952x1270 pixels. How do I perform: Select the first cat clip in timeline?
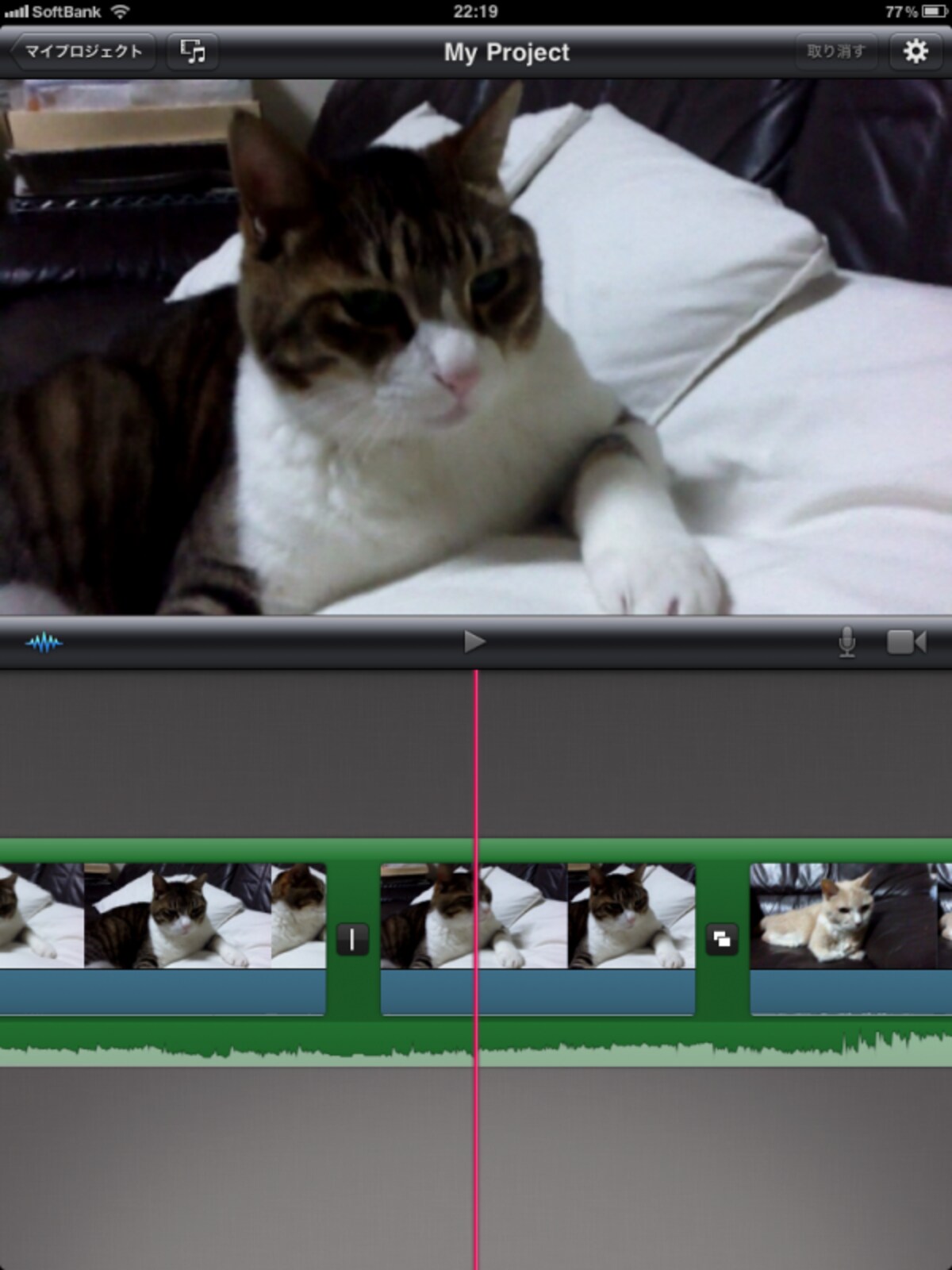pos(163,916)
